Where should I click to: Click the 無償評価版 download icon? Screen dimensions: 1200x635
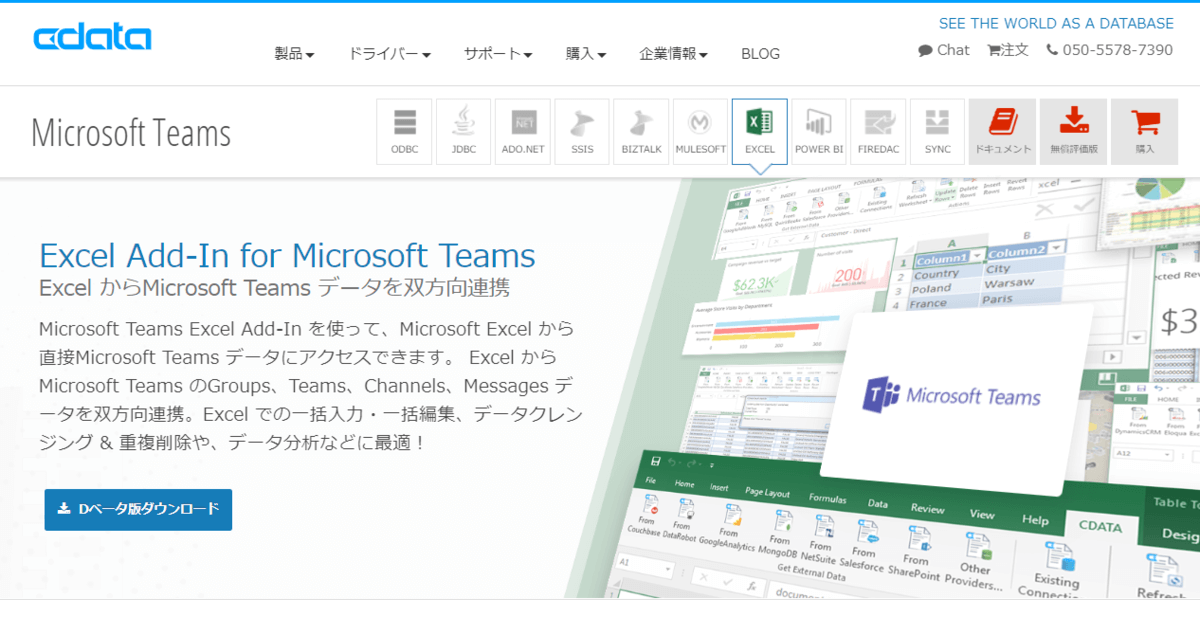pos(1073,132)
